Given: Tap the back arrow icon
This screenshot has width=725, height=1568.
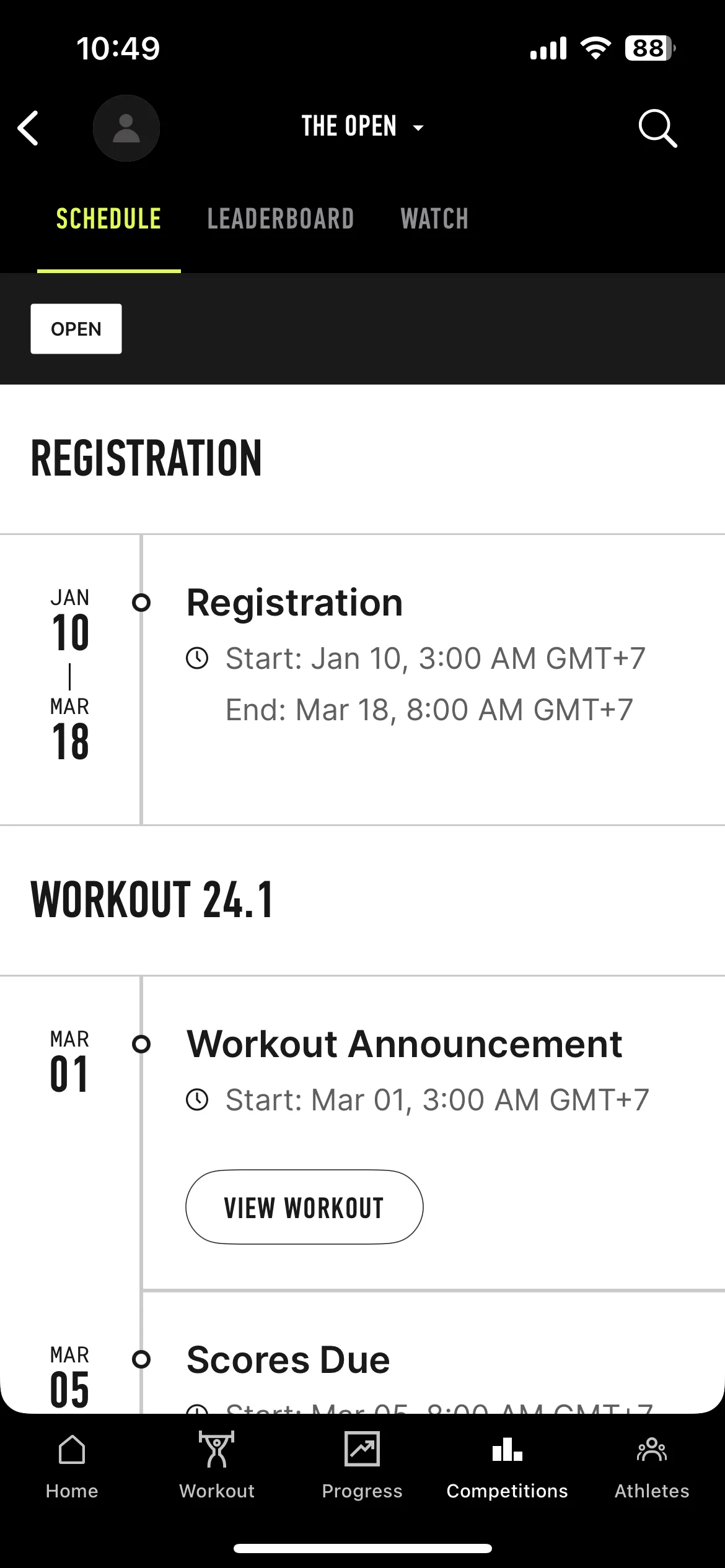Looking at the screenshot, I should [x=29, y=128].
